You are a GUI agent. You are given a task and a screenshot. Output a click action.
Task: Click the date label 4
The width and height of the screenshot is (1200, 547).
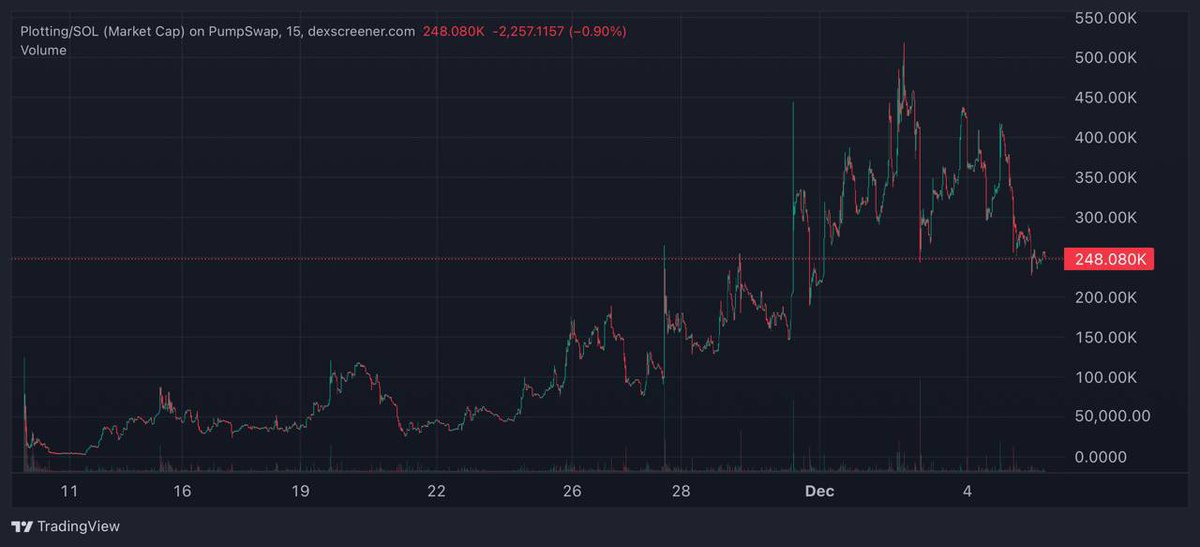967,491
